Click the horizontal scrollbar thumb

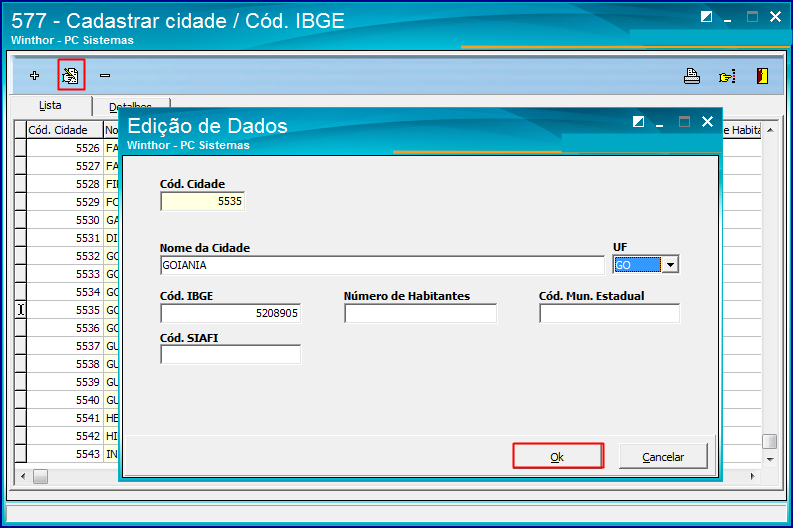click(40, 476)
